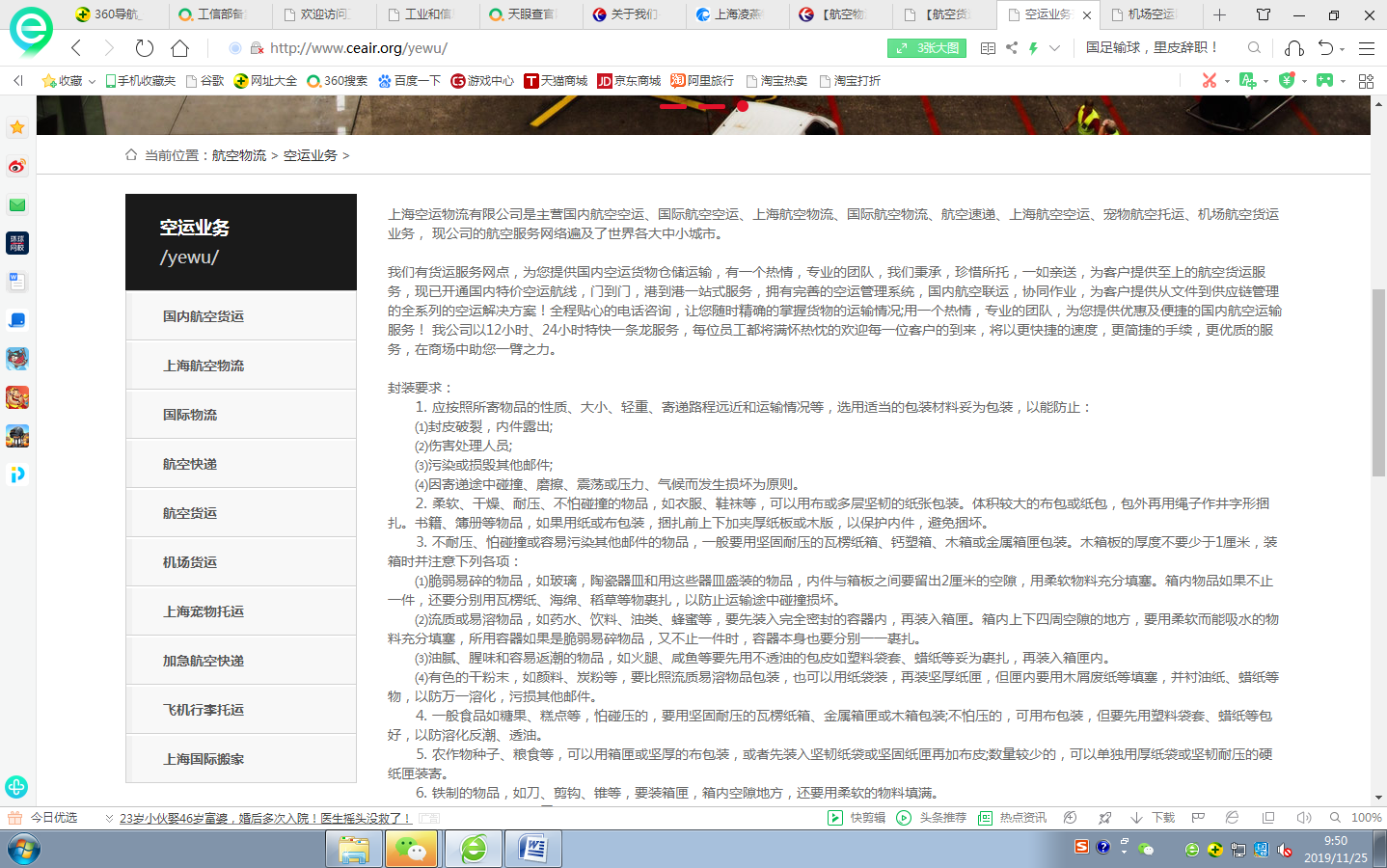This screenshot has width=1387, height=868.
Task: Click the vertical page scrollbar thumb
Action: click(x=1378, y=381)
